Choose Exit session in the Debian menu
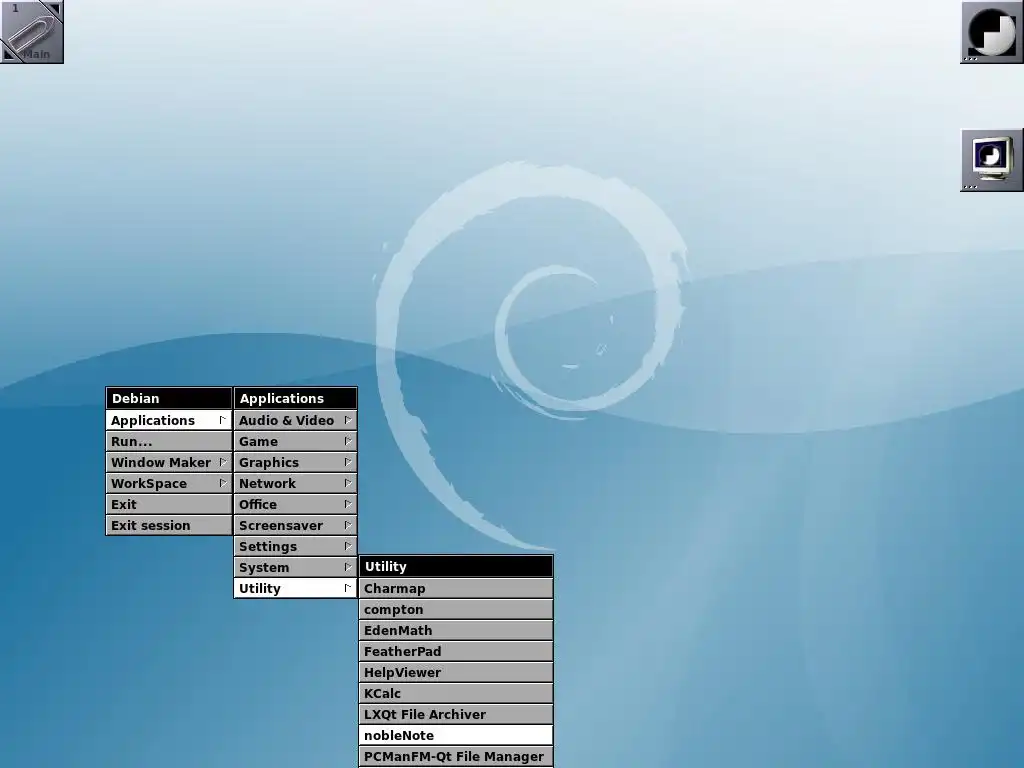The width and height of the screenshot is (1024, 768). tap(168, 525)
